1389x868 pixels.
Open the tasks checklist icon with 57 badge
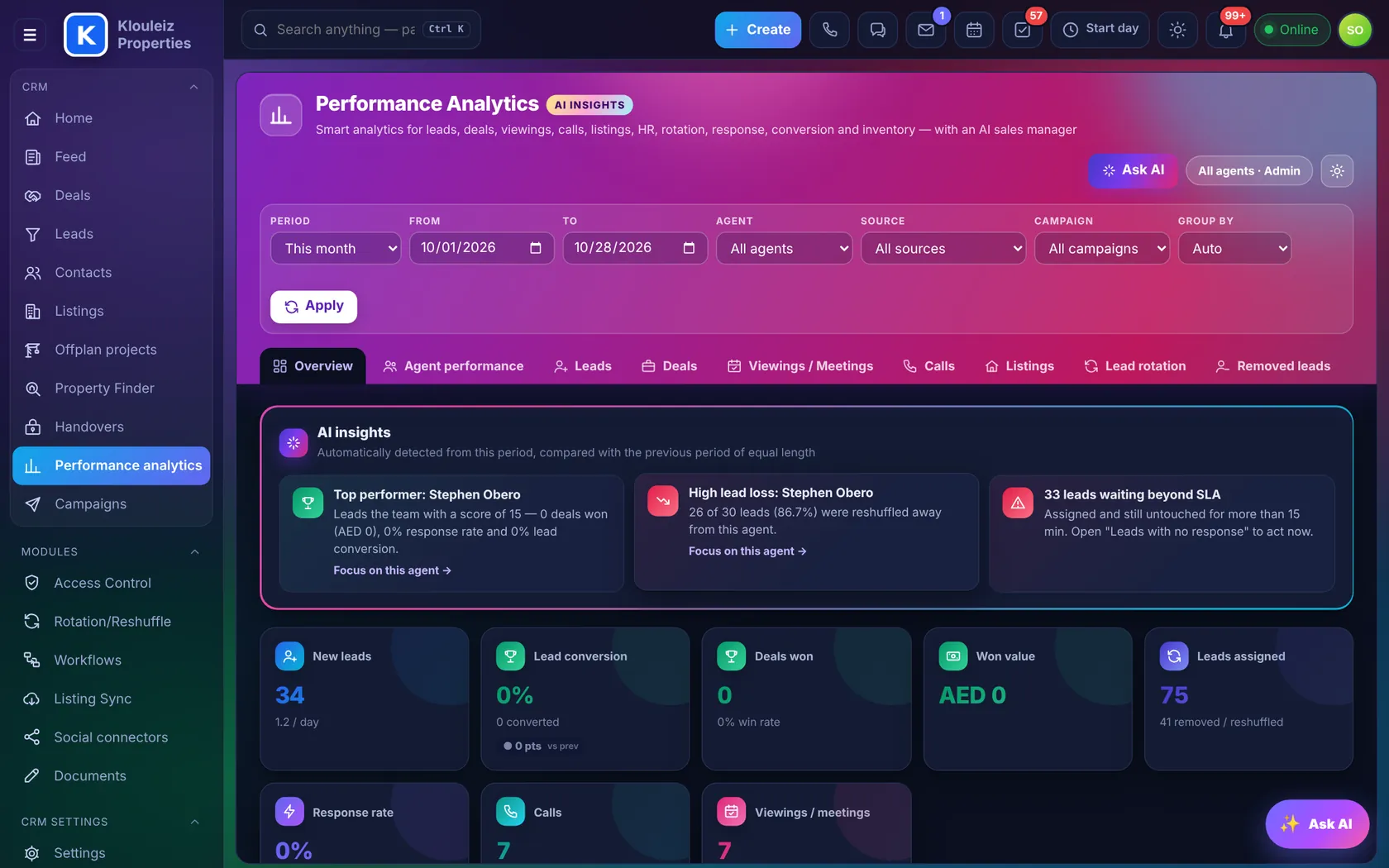pyautogui.click(x=1022, y=30)
